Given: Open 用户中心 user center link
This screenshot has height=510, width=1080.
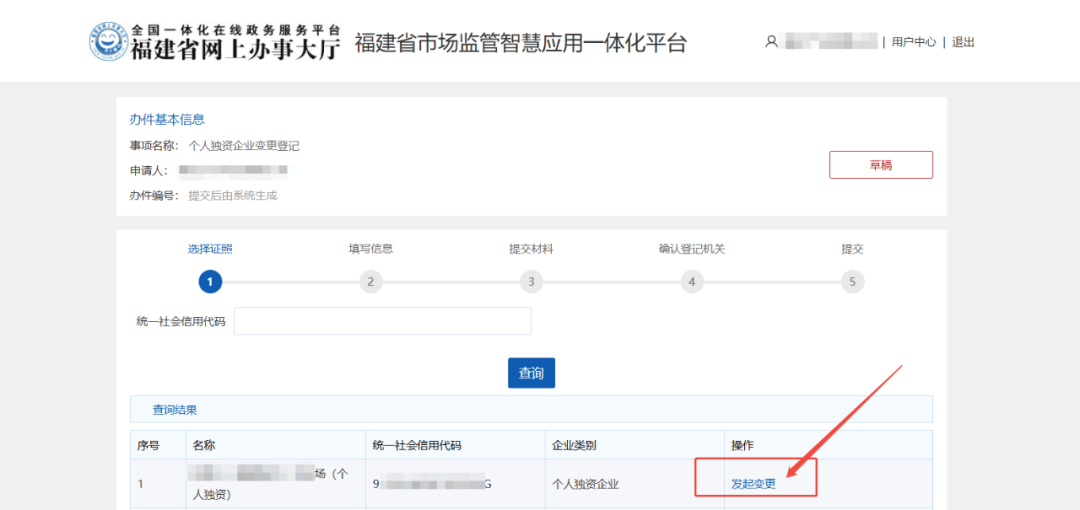Looking at the screenshot, I should (914, 42).
